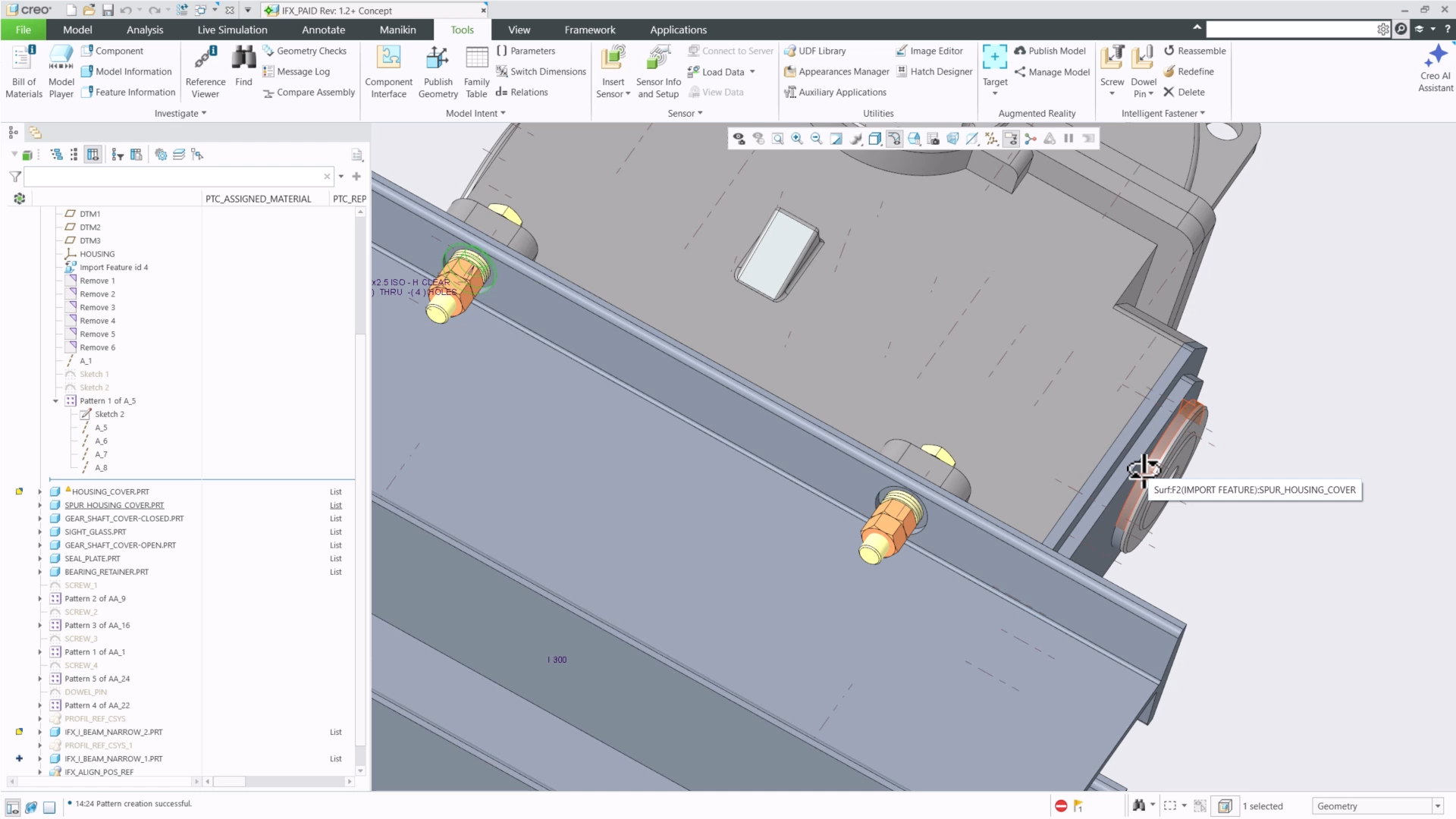Viewport: 1456px width, 819px height.
Task: Toggle spin center display in graphics toolbar
Action: click(1030, 139)
